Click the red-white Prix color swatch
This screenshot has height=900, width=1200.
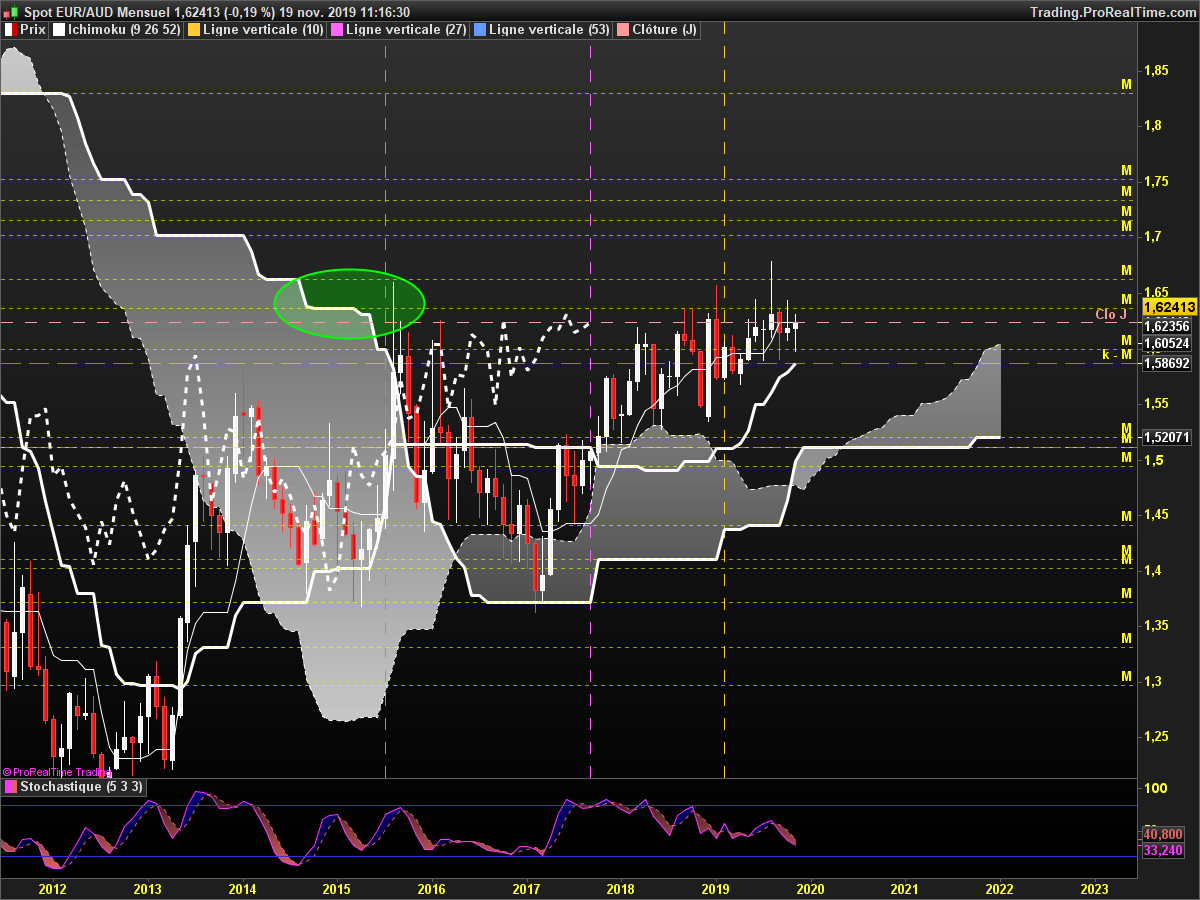(11, 30)
